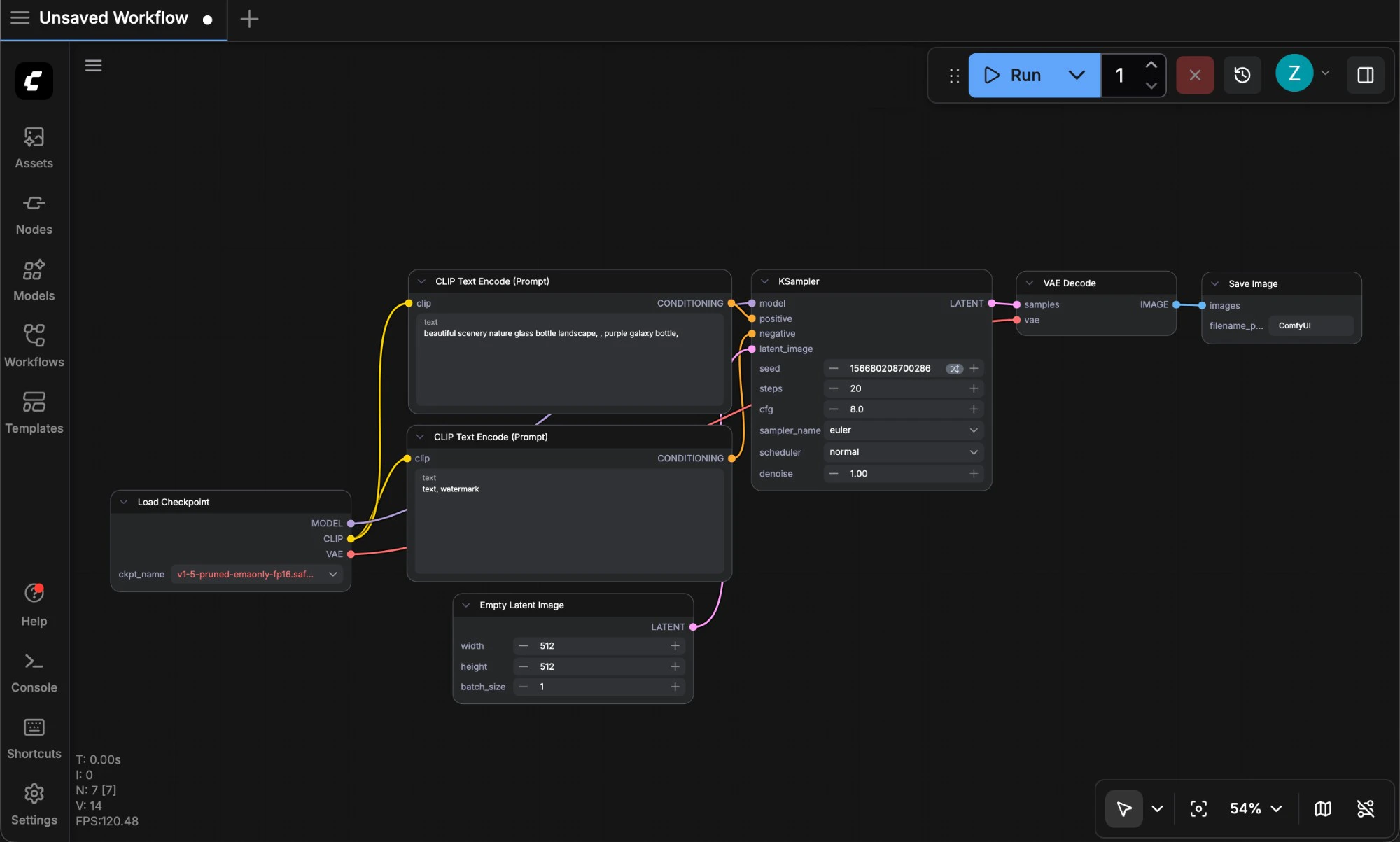Screen dimensions: 1400x842
Task: Toggle link visibility in the canvas toolbar
Action: click(x=1366, y=808)
